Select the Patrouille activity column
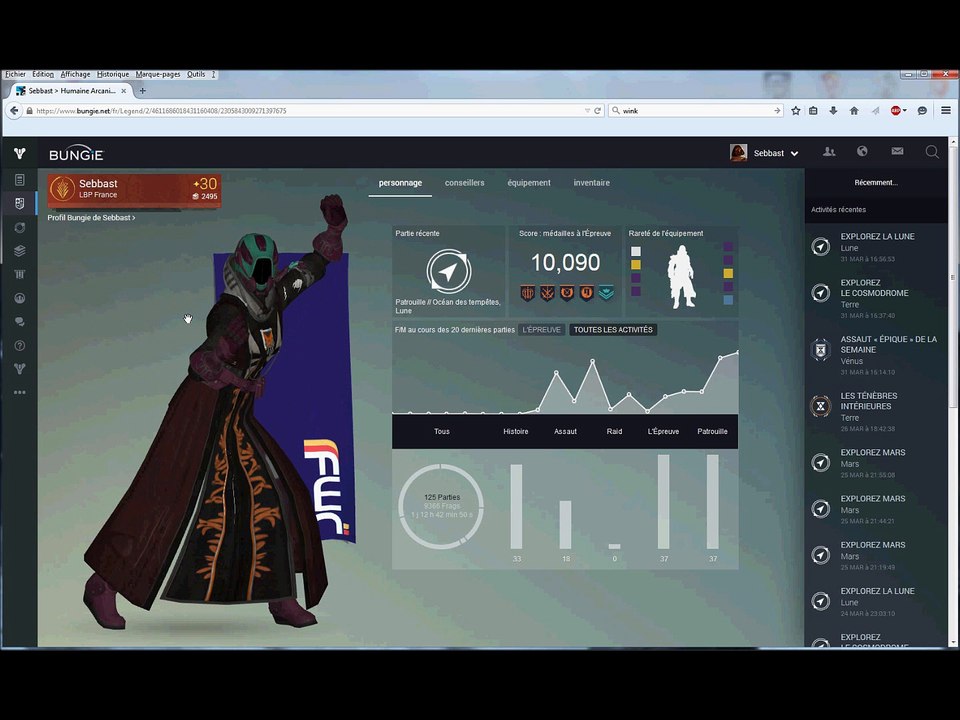960x720 pixels. click(712, 431)
